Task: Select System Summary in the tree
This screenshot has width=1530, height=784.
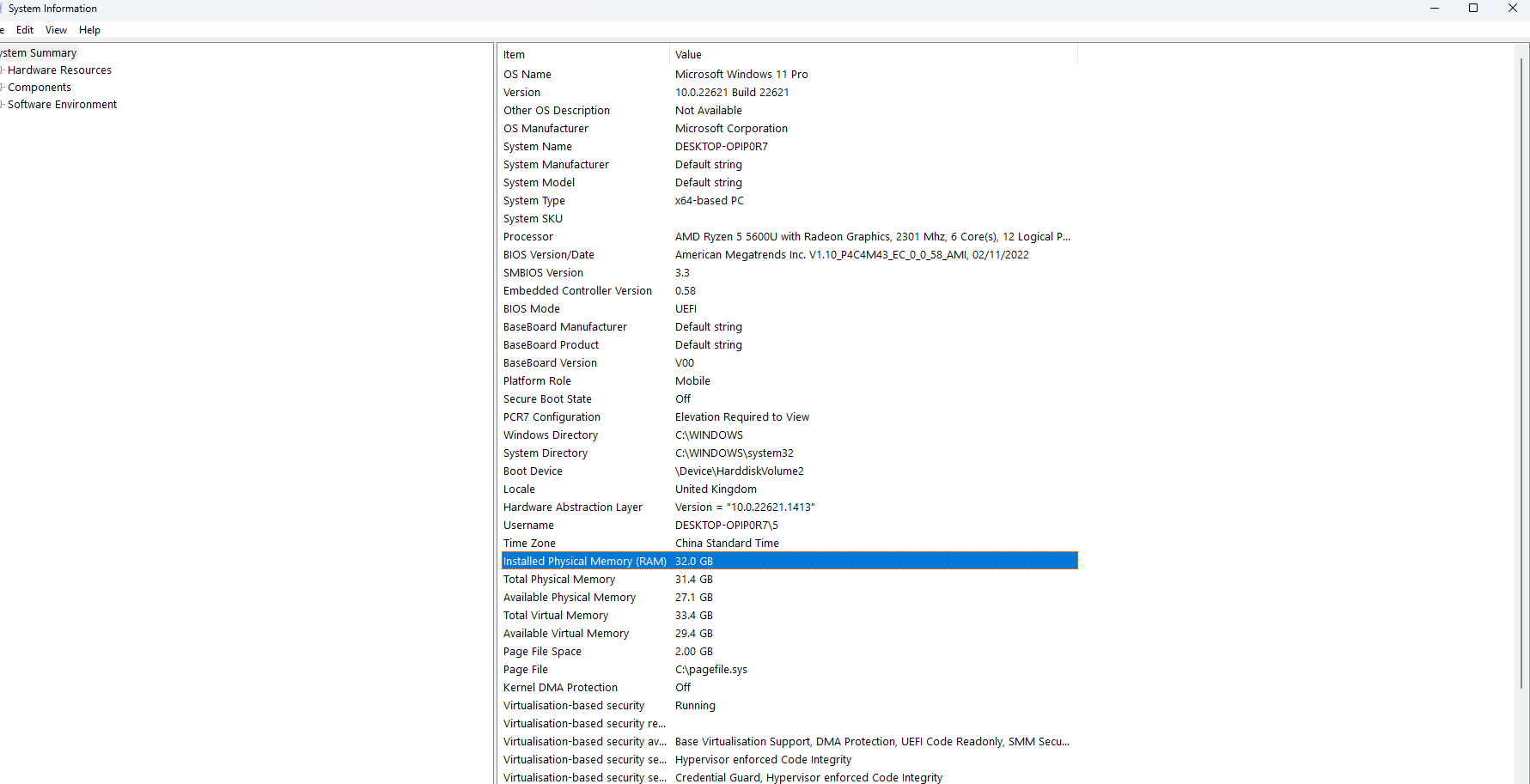Action: [x=39, y=53]
